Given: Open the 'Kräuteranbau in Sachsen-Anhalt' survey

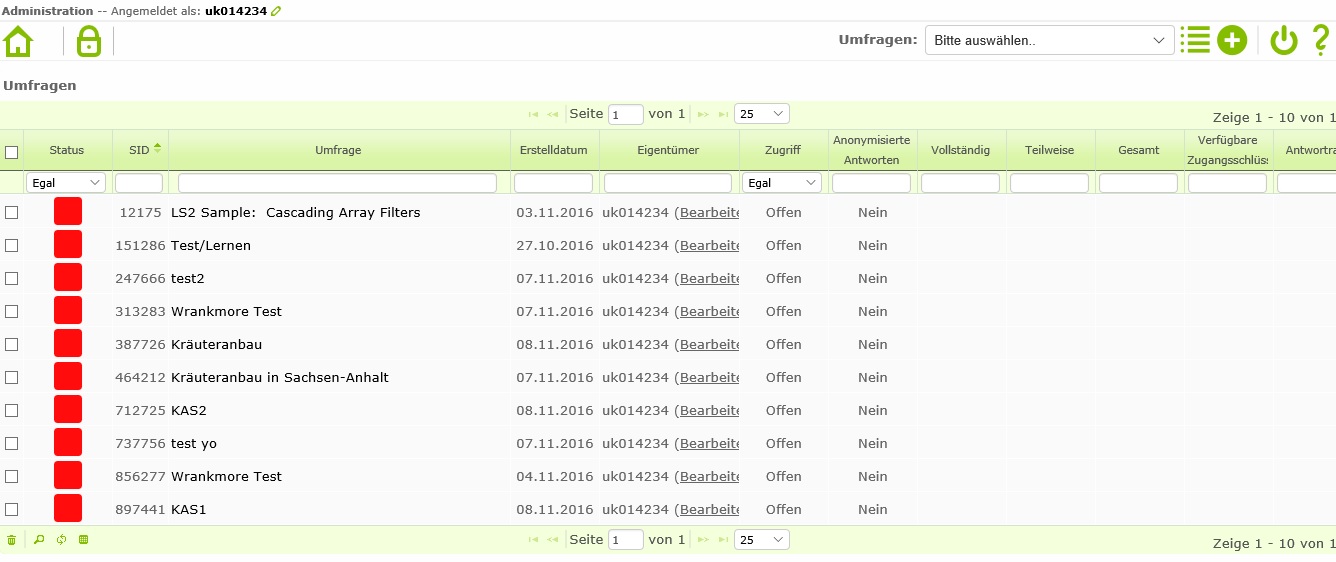Looking at the screenshot, I should click(x=280, y=377).
